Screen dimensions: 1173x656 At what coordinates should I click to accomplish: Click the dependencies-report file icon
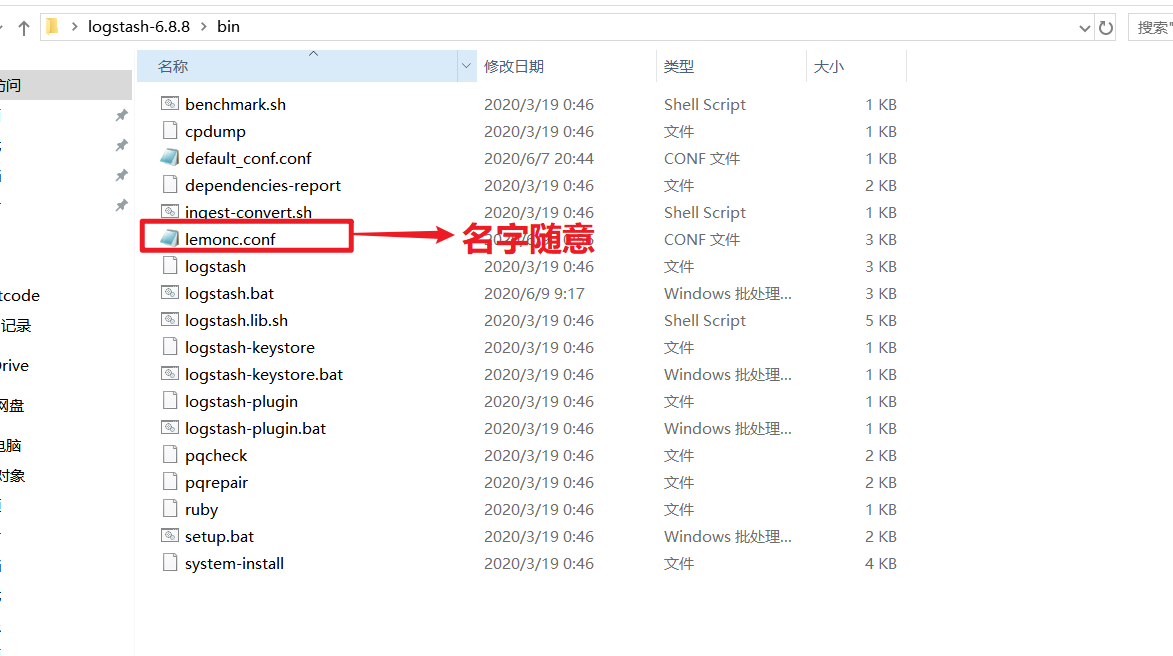[170, 185]
